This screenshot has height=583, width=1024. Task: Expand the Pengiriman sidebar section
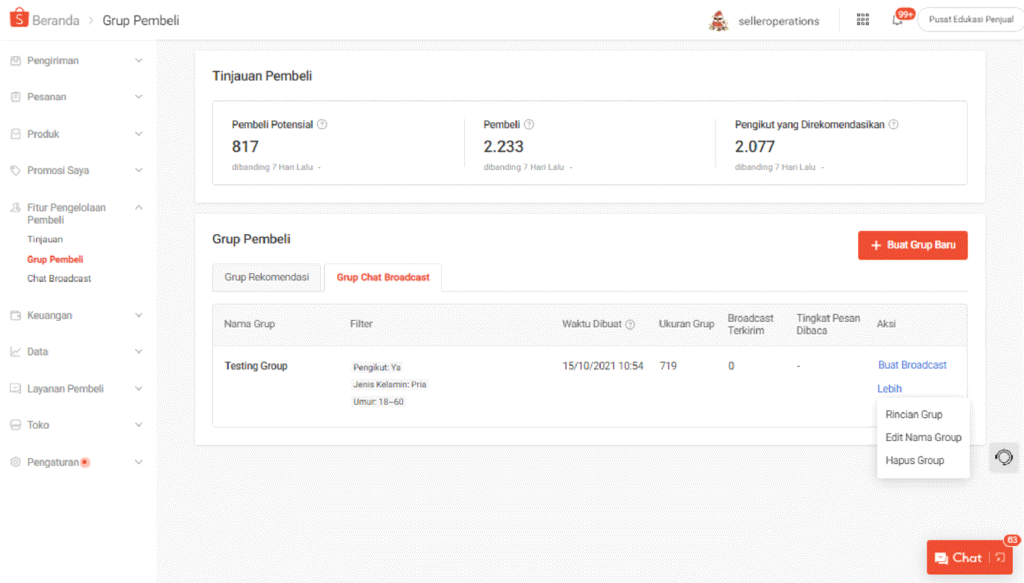[x=138, y=61]
